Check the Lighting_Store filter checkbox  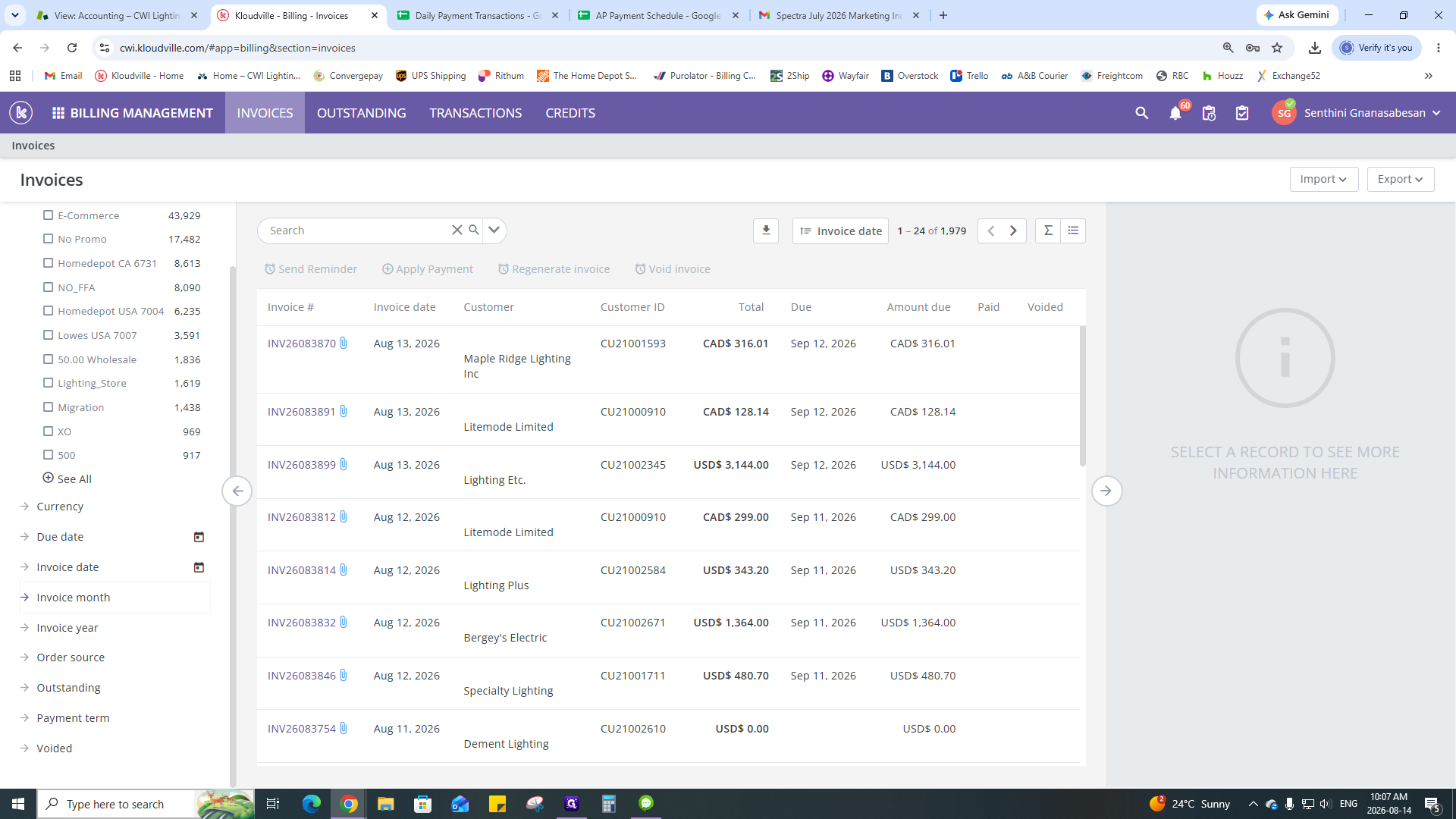pos(49,383)
